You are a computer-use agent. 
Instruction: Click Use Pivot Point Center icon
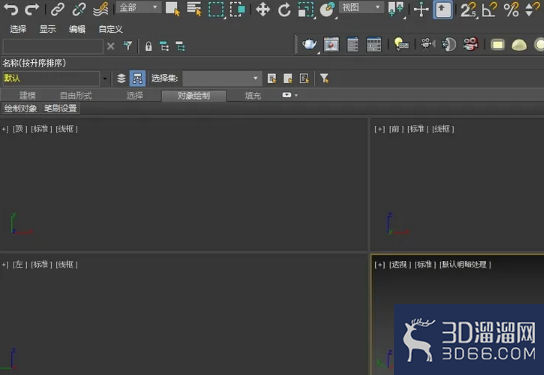tap(396, 9)
